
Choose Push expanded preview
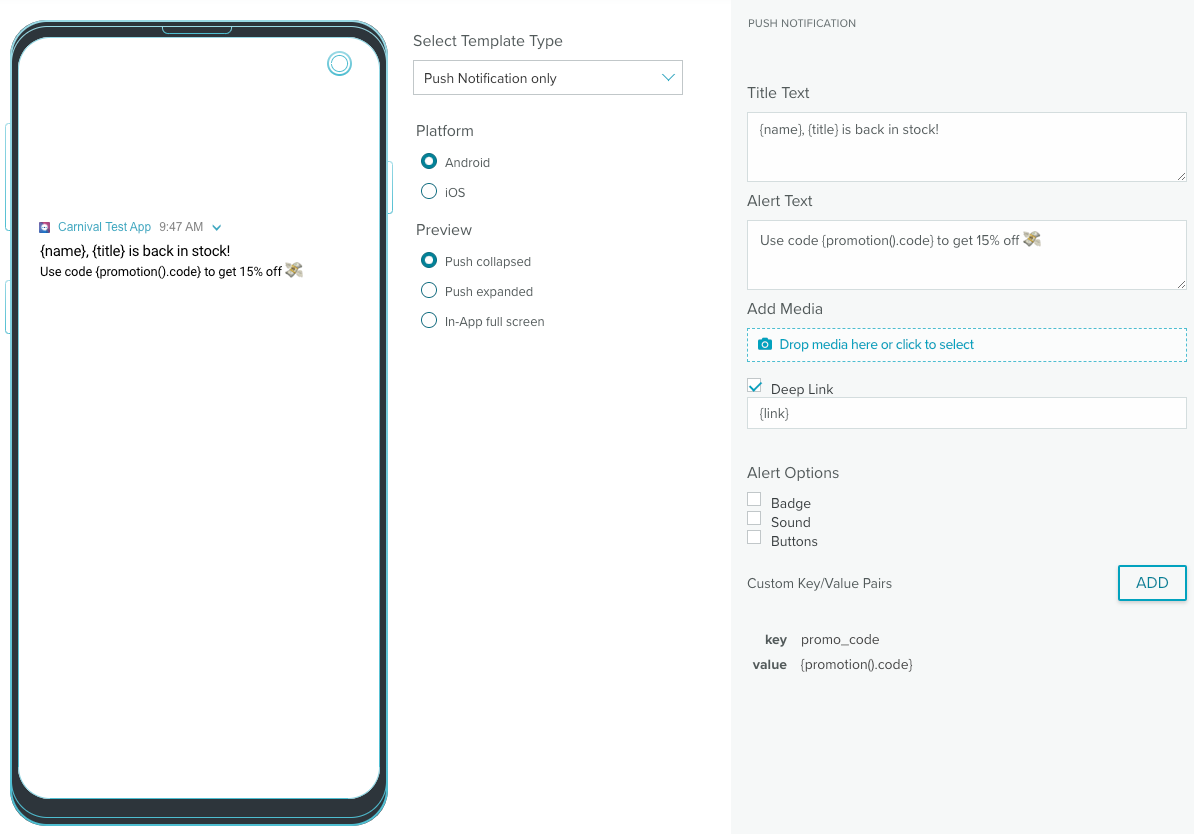(429, 290)
